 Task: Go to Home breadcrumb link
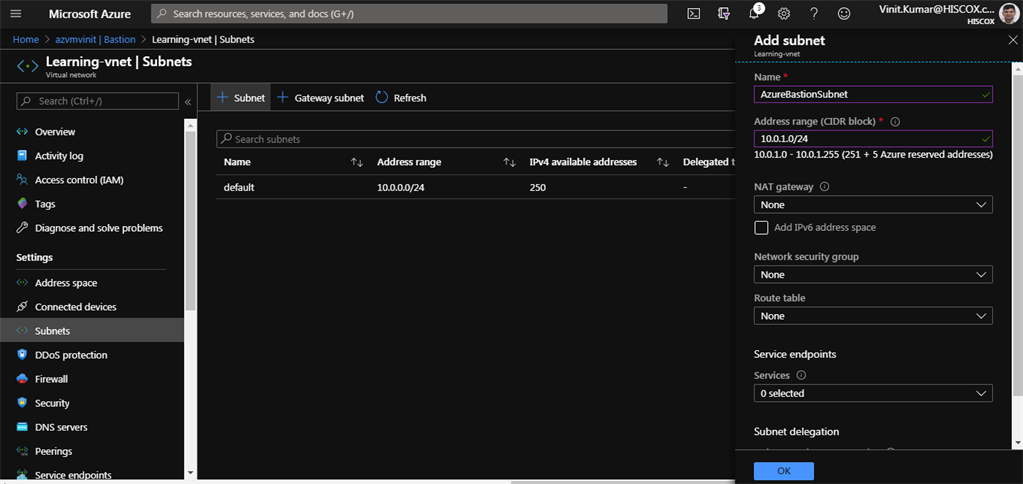26,39
